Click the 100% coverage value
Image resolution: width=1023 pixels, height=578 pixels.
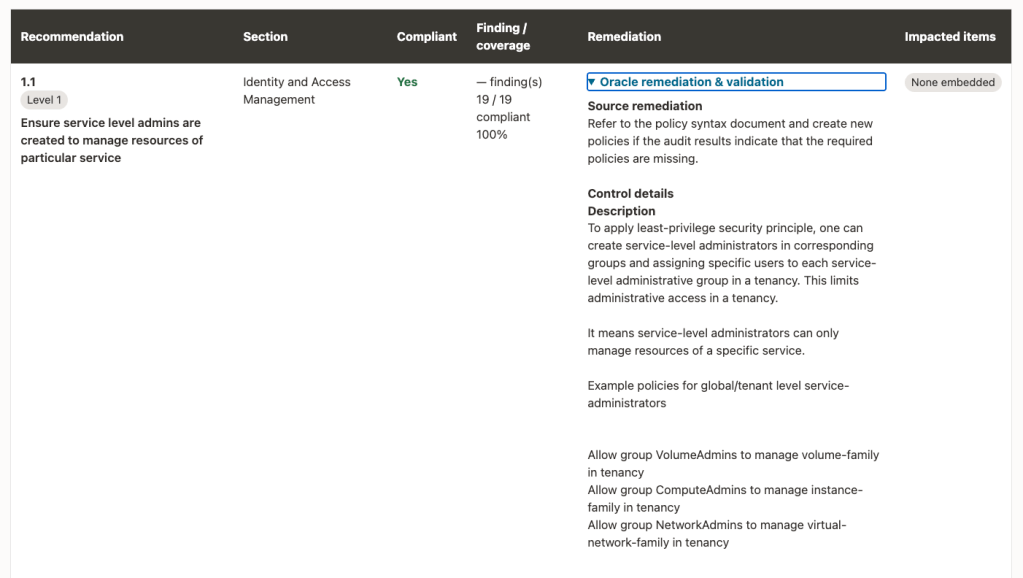click(491, 134)
